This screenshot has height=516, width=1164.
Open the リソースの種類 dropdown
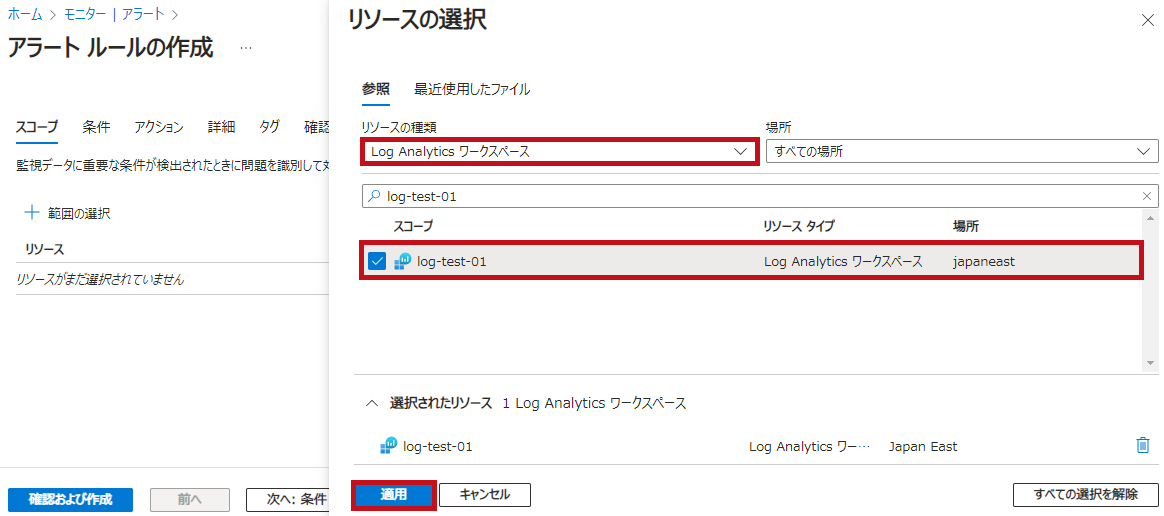point(559,151)
